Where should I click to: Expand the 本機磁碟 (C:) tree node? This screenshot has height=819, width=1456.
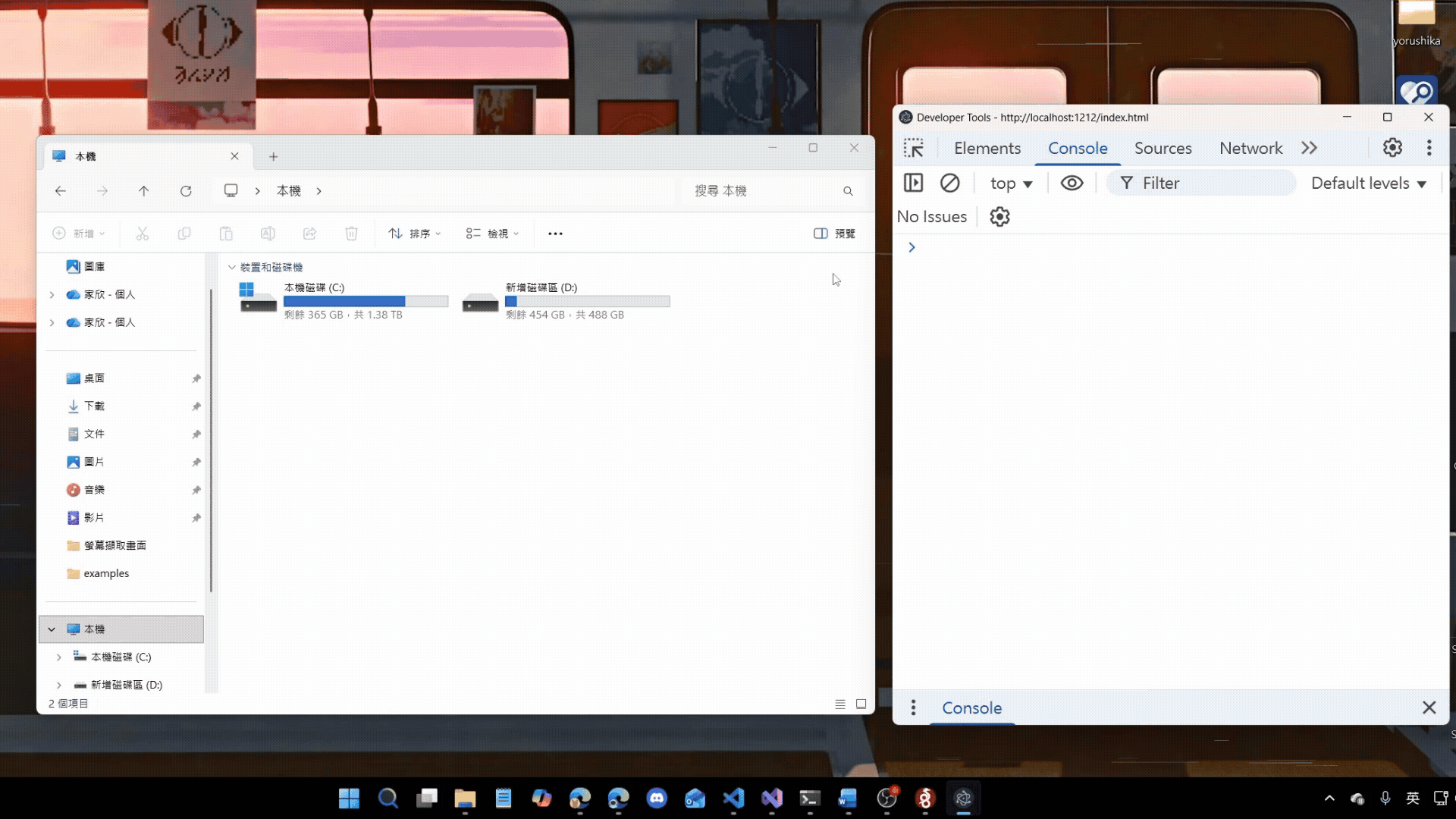pyautogui.click(x=59, y=657)
